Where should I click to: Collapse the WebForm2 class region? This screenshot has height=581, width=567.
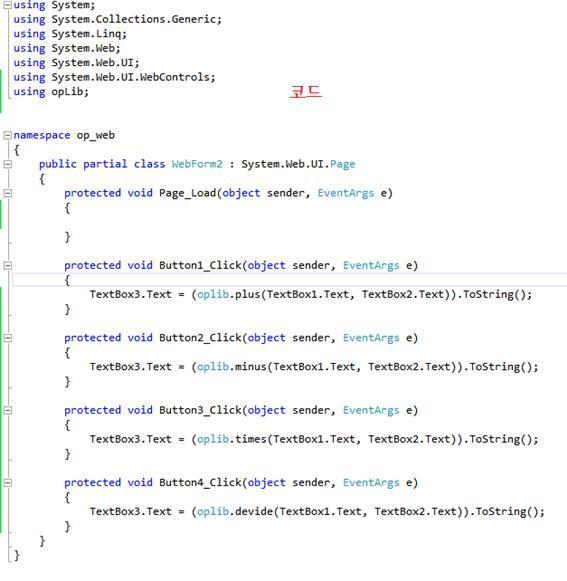[7, 164]
